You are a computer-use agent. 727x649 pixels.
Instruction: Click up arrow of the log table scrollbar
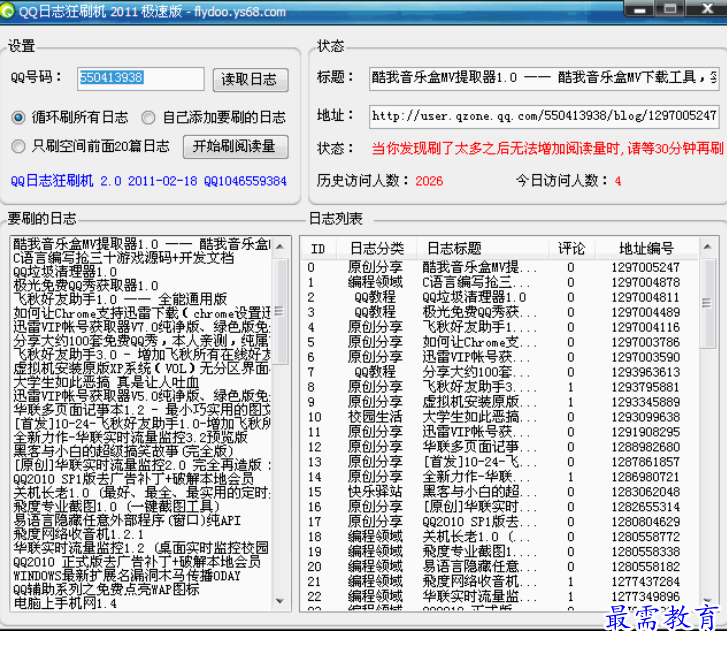[707, 247]
